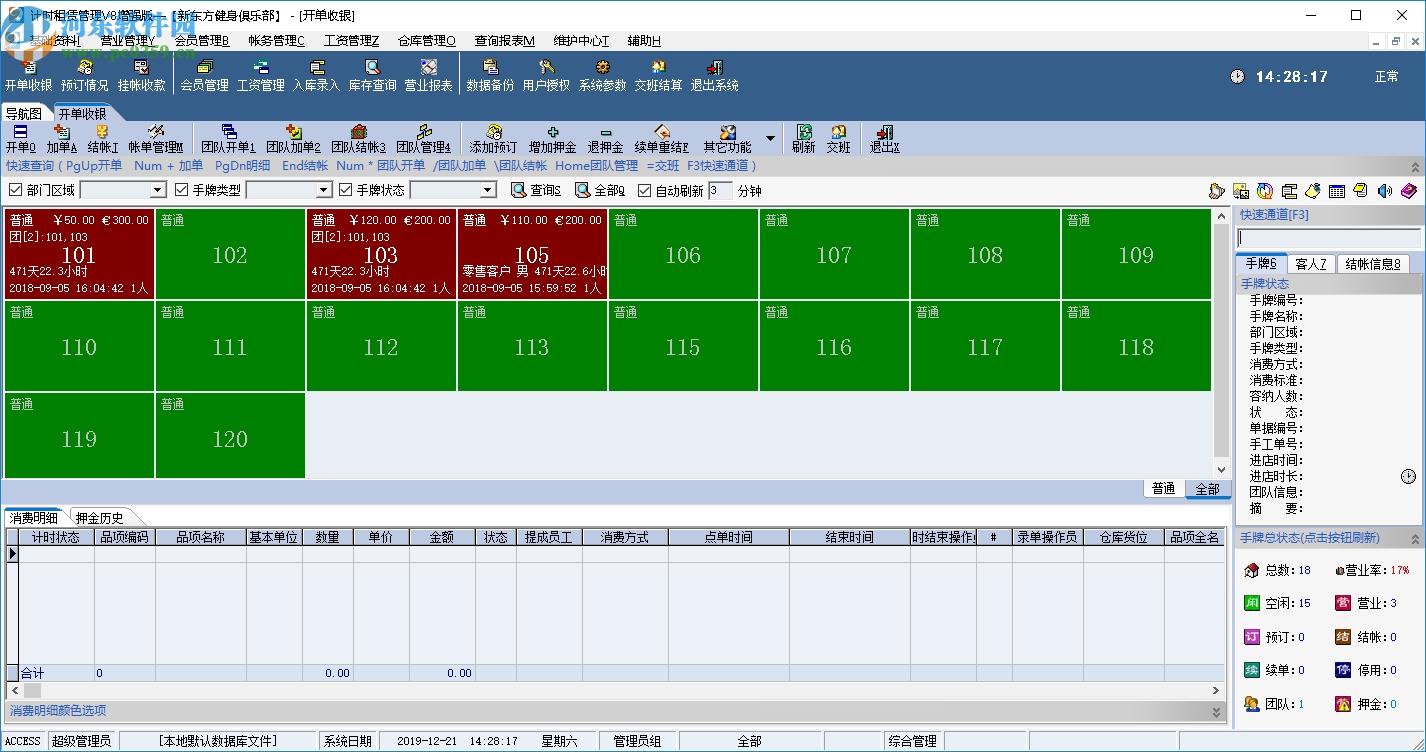
Task: Open the 帐务管理C menu
Action: point(276,41)
